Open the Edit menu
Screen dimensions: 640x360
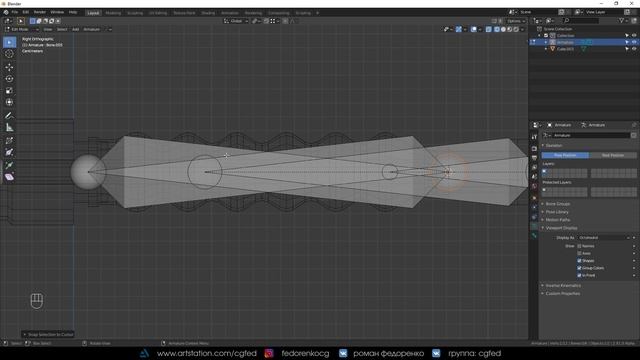(x=26, y=12)
